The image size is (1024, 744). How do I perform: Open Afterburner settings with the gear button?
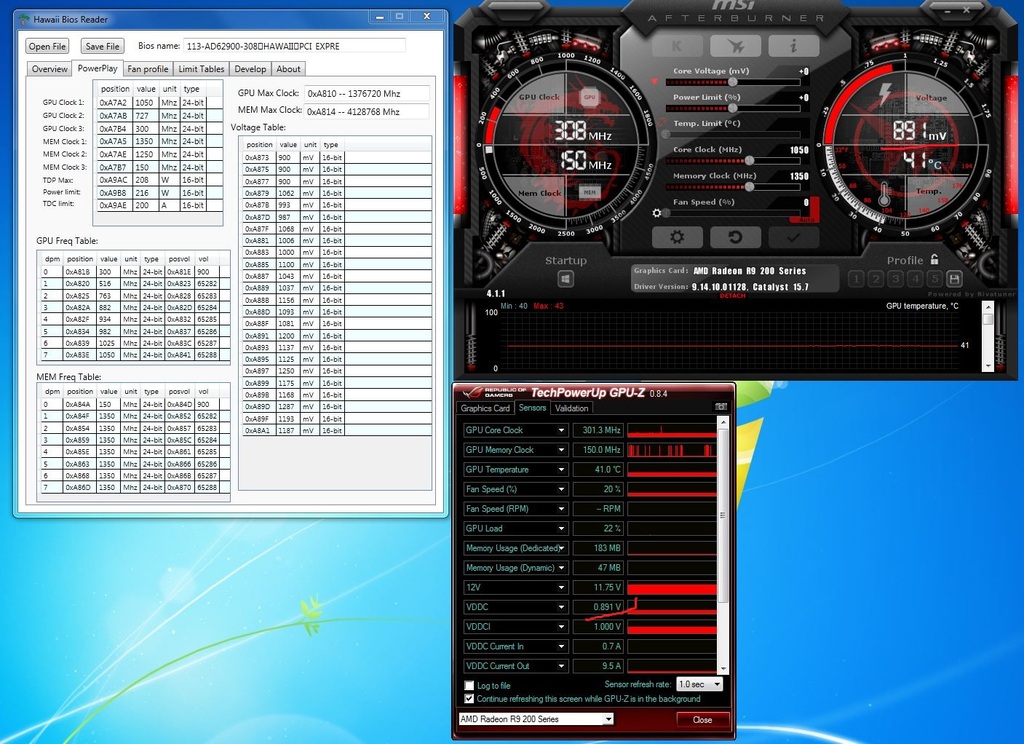[677, 237]
